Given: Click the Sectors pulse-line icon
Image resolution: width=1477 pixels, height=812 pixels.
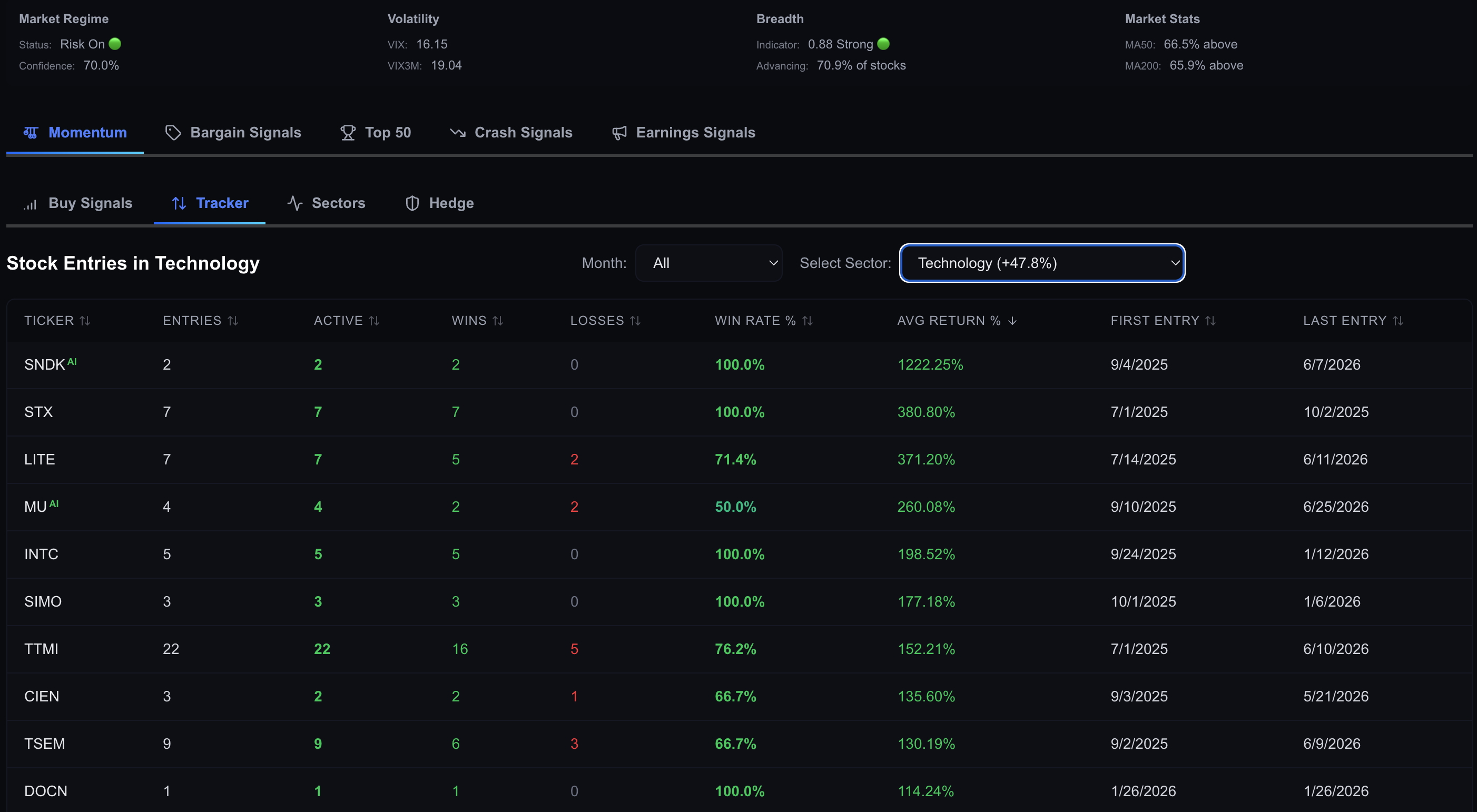Looking at the screenshot, I should tap(294, 203).
